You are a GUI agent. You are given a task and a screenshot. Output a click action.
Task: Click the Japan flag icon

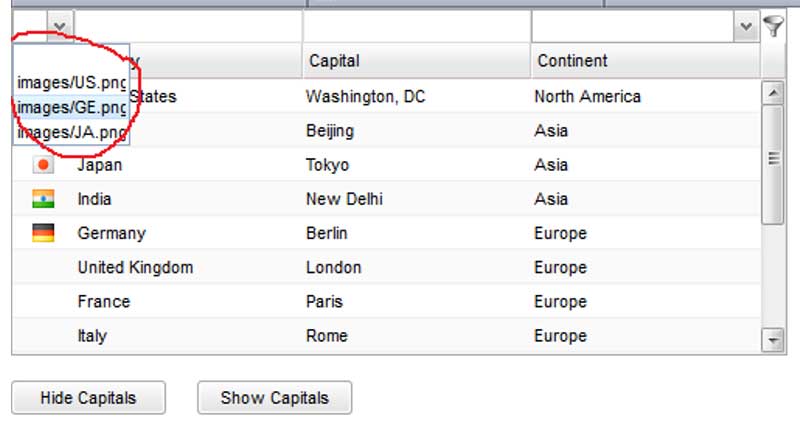click(x=43, y=165)
